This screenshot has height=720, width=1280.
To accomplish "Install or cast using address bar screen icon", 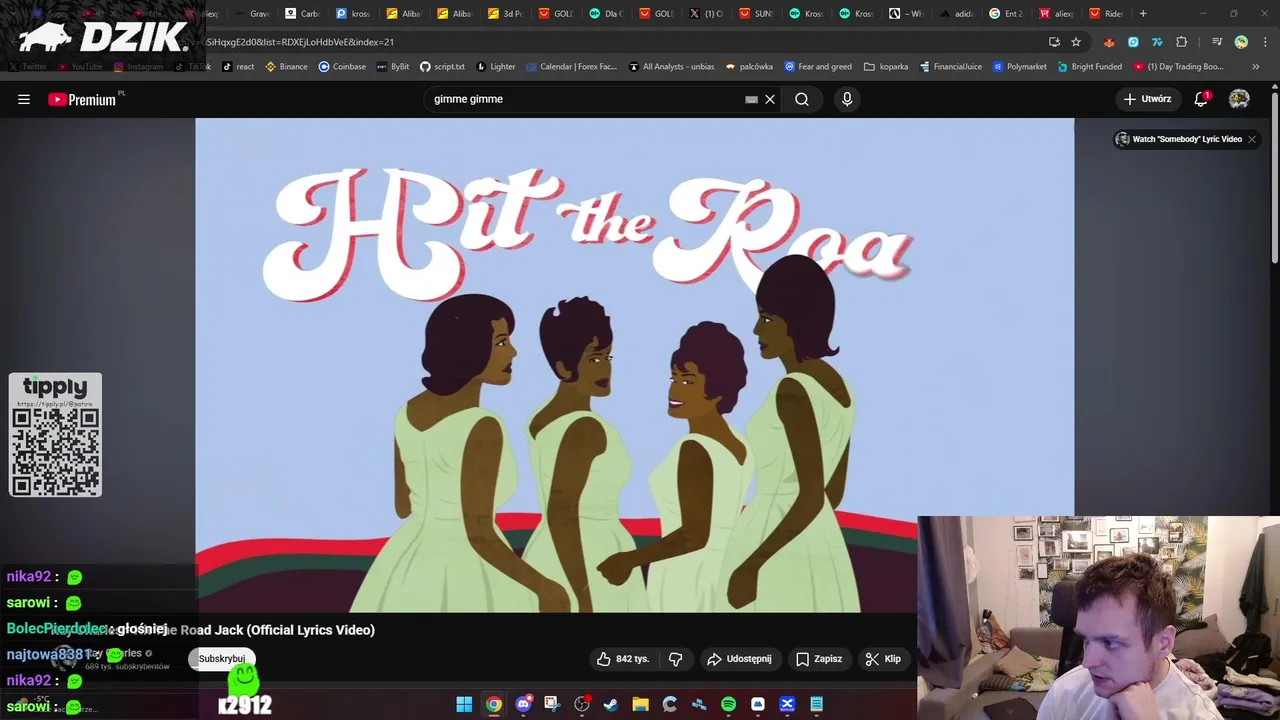I will [1054, 42].
